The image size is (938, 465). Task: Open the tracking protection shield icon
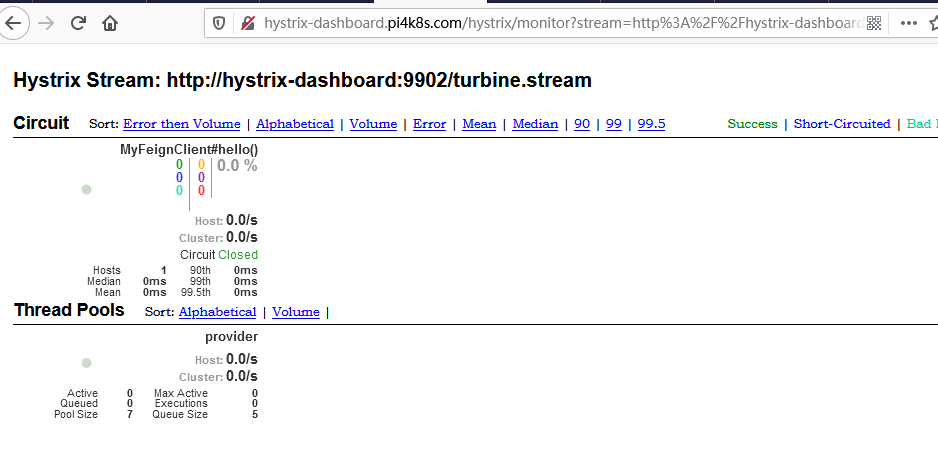point(220,23)
